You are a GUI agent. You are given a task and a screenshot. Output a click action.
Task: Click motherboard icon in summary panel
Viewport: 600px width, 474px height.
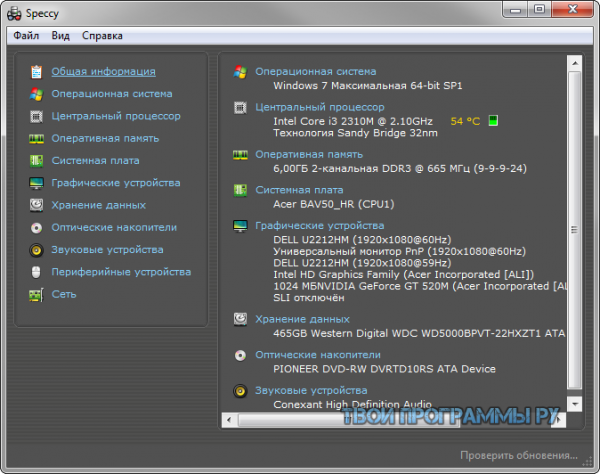click(x=240, y=190)
